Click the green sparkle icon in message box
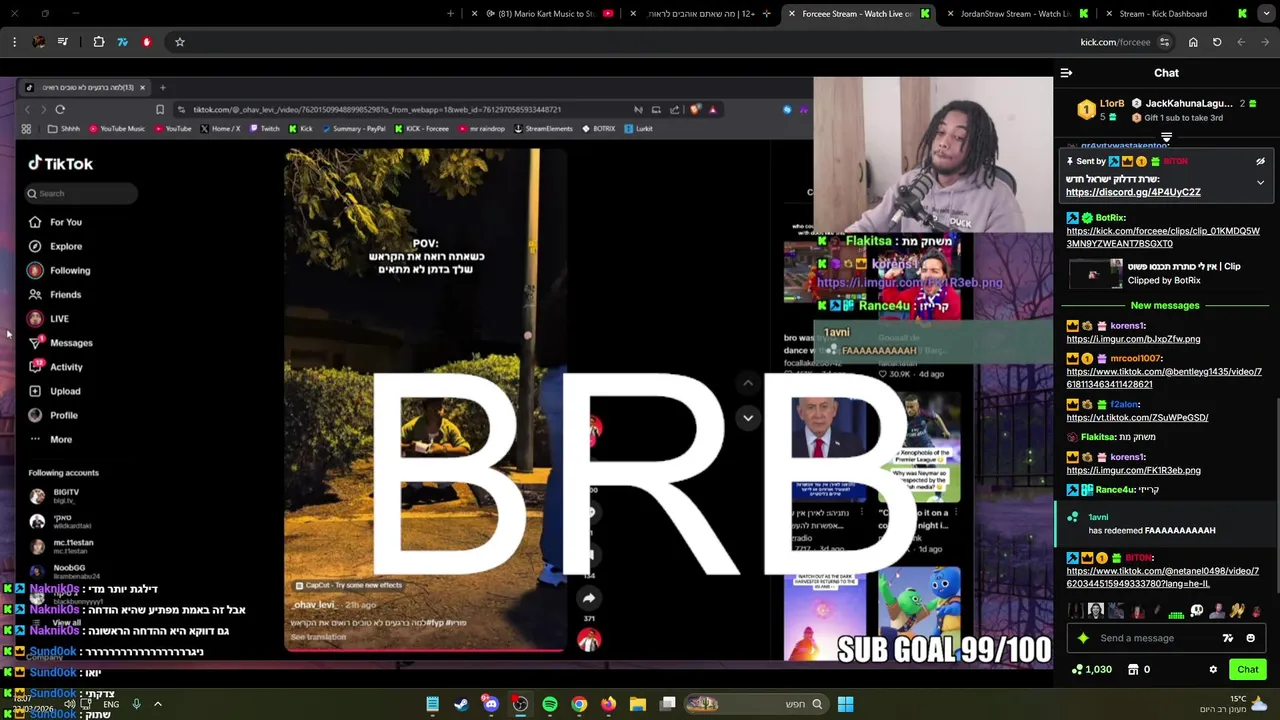 [x=1082, y=638]
